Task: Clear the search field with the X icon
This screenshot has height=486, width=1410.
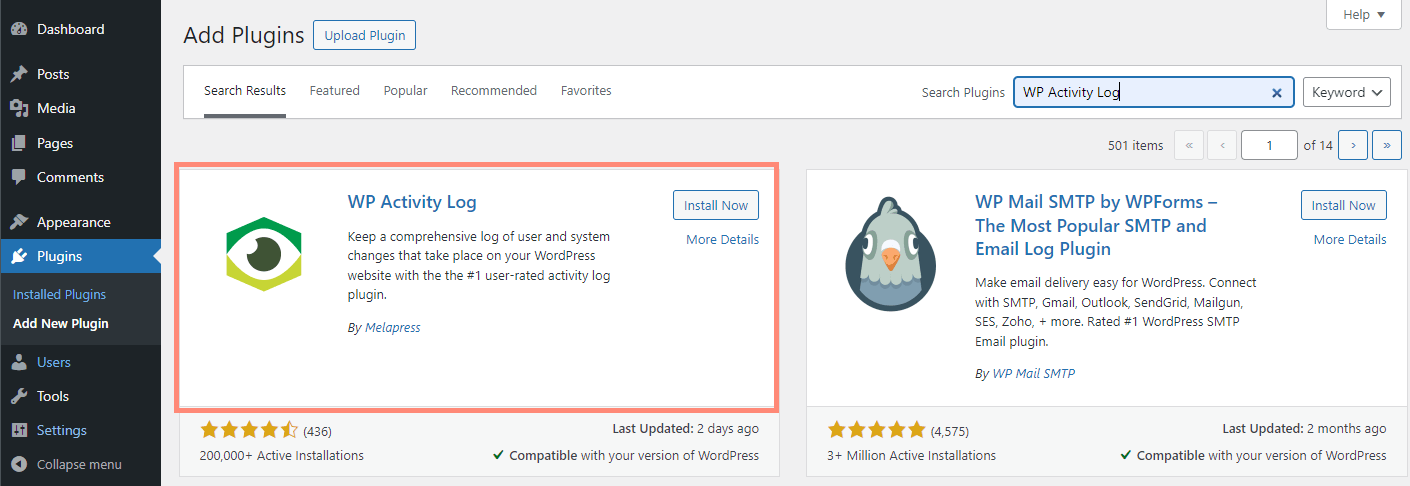Action: click(x=1277, y=92)
